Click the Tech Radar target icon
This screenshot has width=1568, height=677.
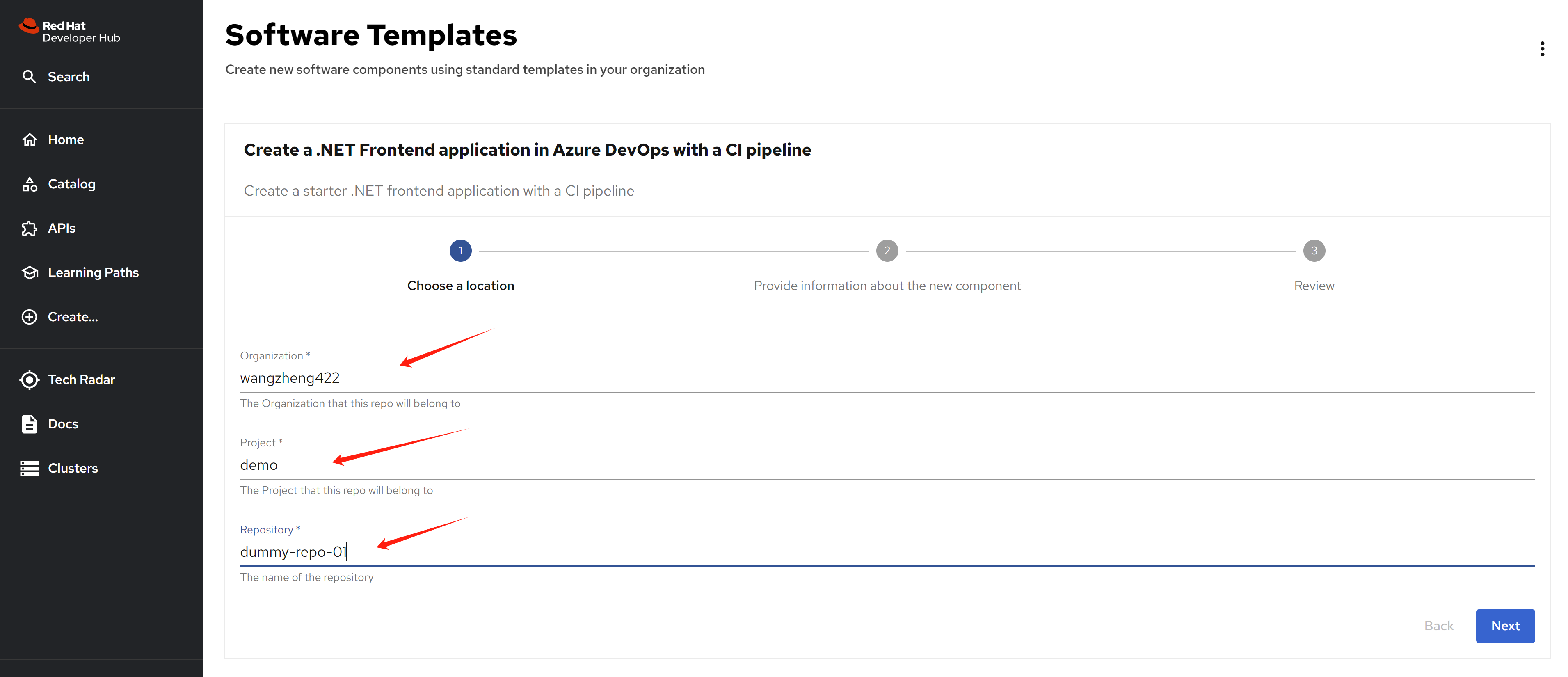point(29,380)
